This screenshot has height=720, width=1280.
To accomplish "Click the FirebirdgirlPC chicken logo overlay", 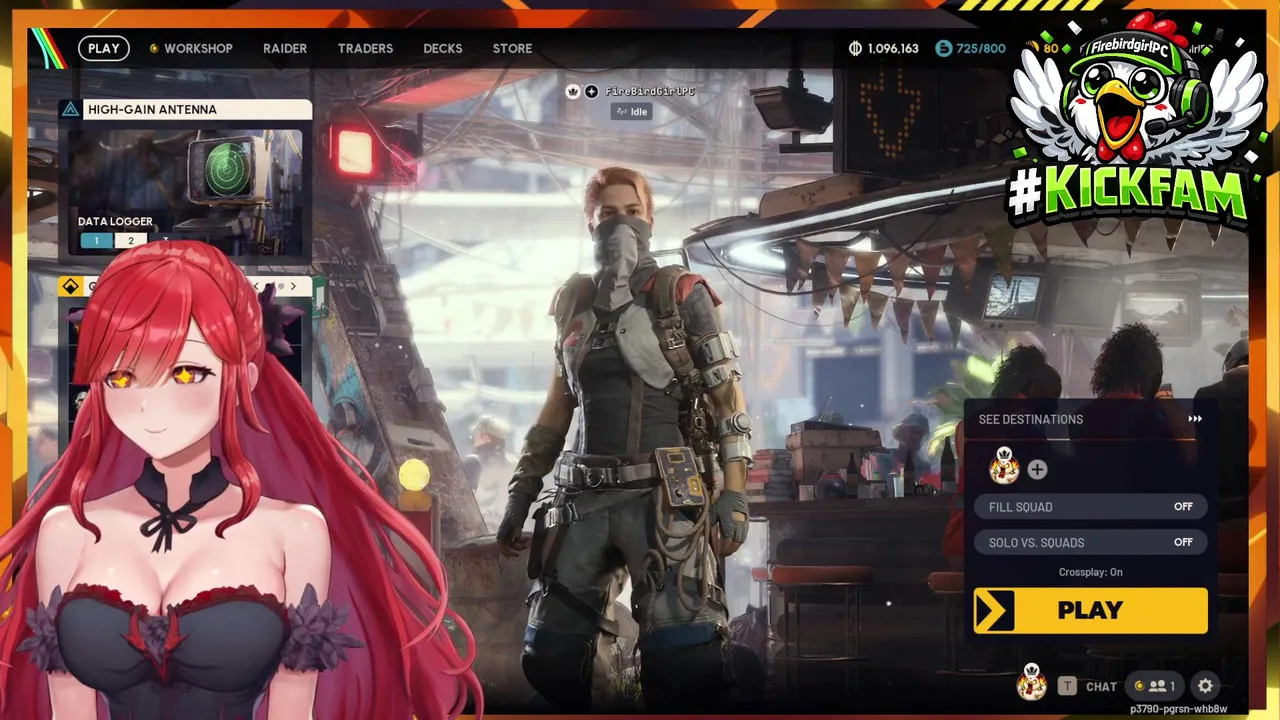I will tap(1137, 115).
